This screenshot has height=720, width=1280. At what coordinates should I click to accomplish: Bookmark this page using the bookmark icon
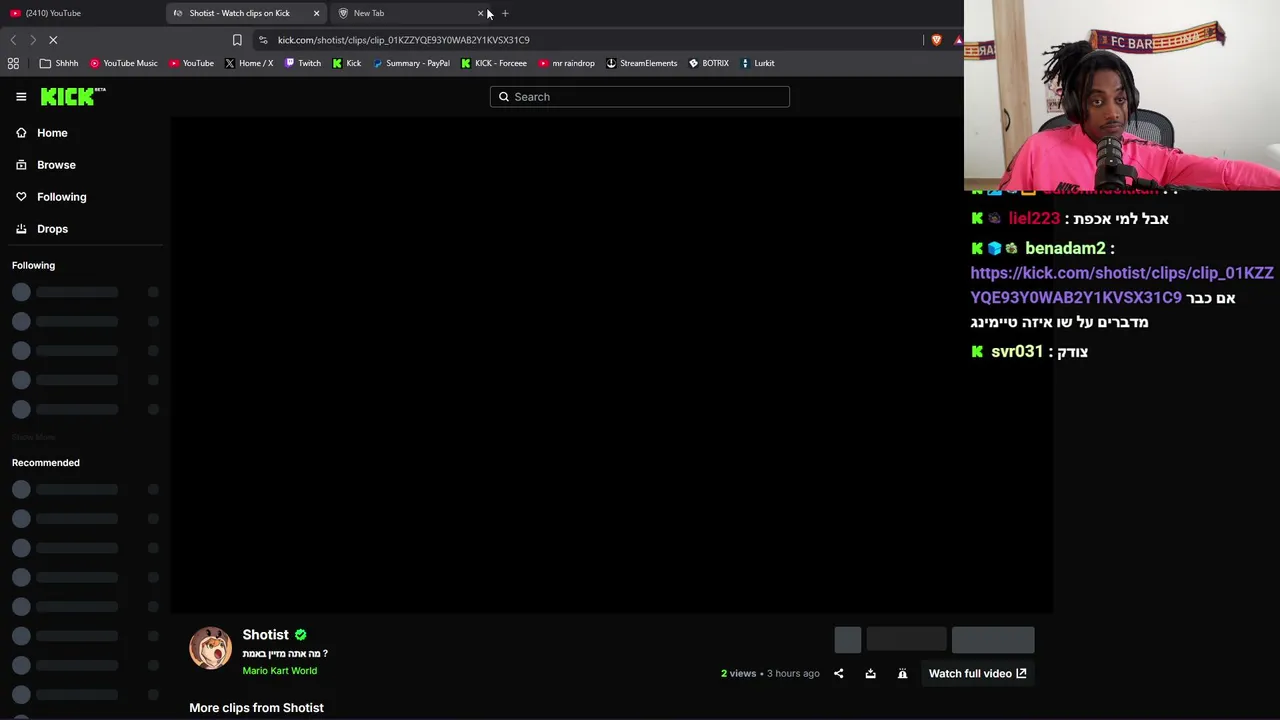click(237, 40)
